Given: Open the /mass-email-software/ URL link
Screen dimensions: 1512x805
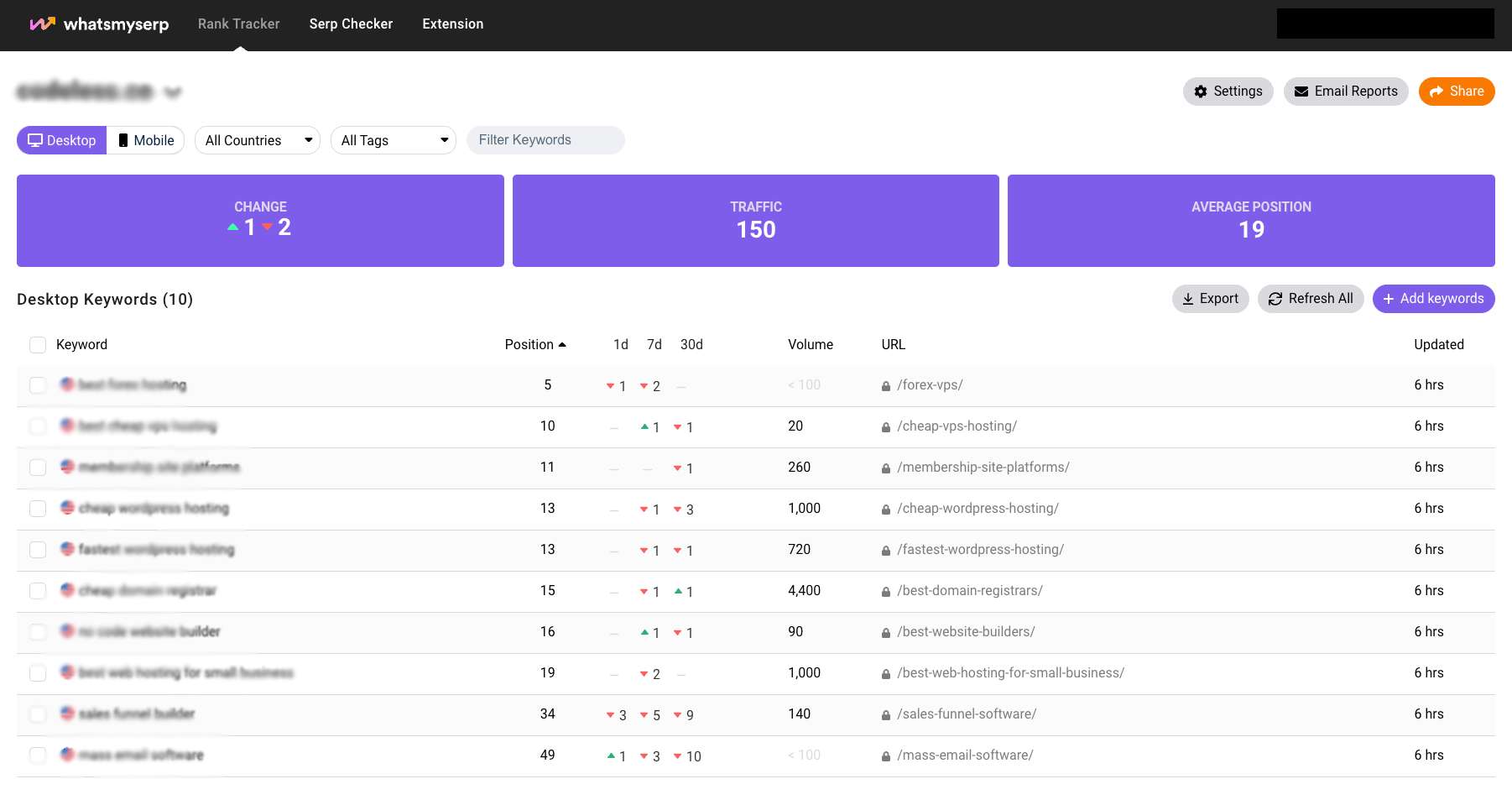Looking at the screenshot, I should pyautogui.click(x=966, y=755).
